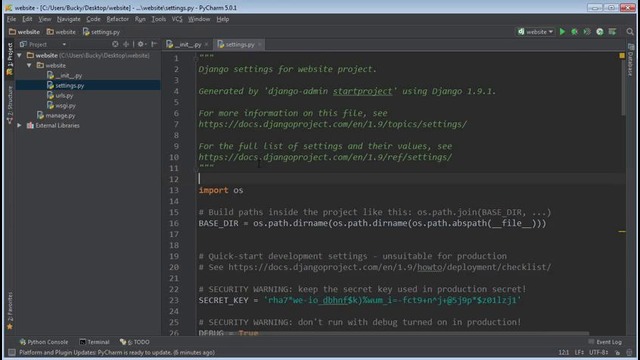Toggle the 6: TODO tool window

click(135, 342)
